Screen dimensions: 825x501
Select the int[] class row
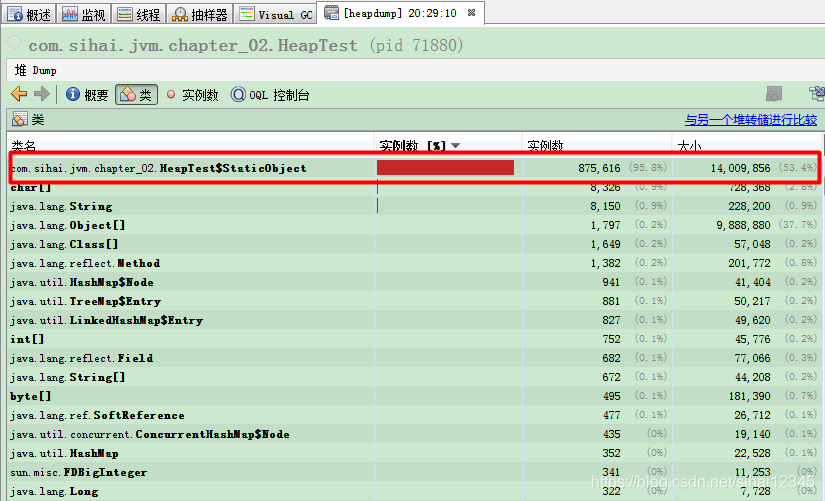[x=415, y=339]
